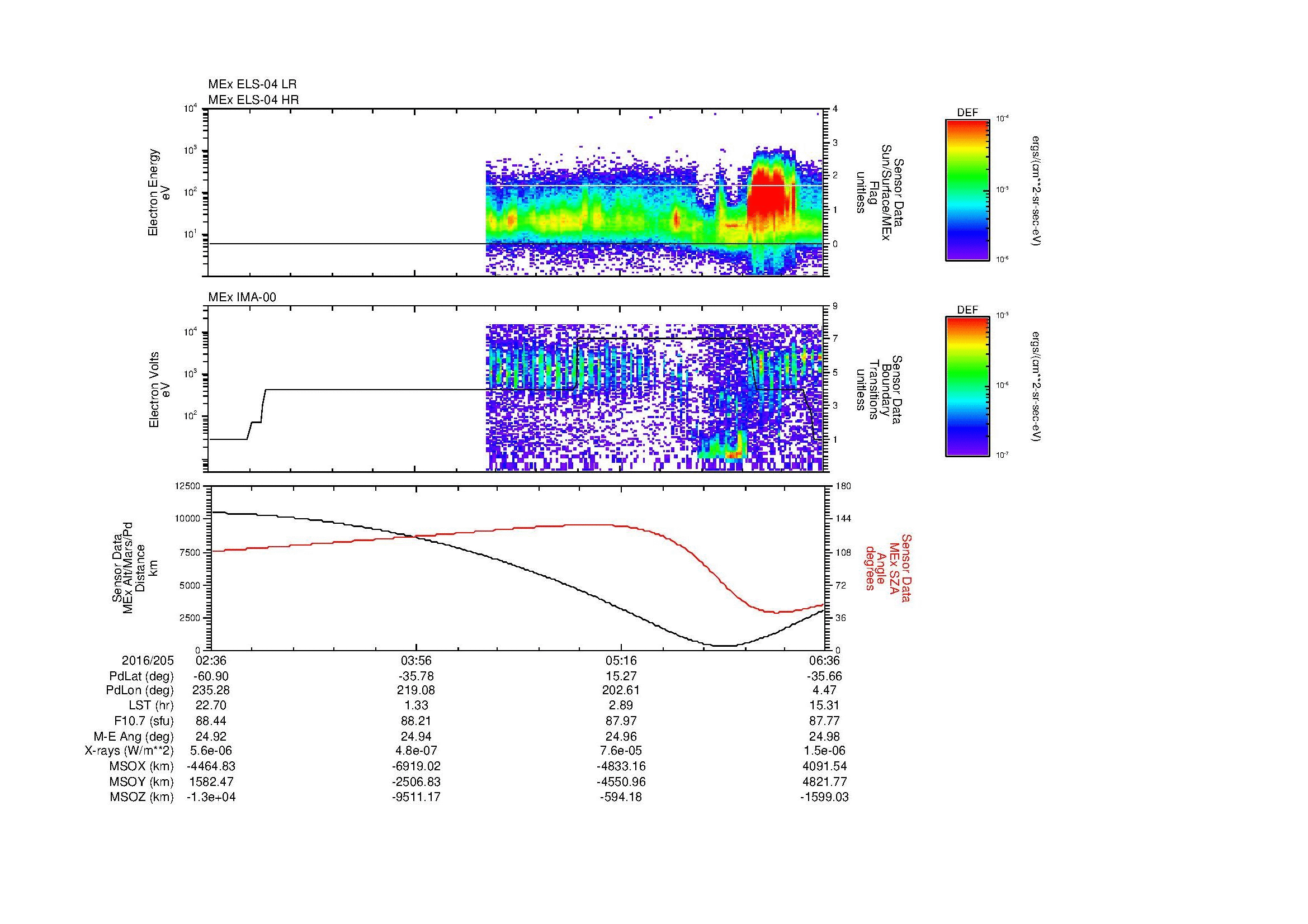This screenshot has width=1308, height=924.
Task: Click the time tick '03:56'
Action: pos(417,661)
